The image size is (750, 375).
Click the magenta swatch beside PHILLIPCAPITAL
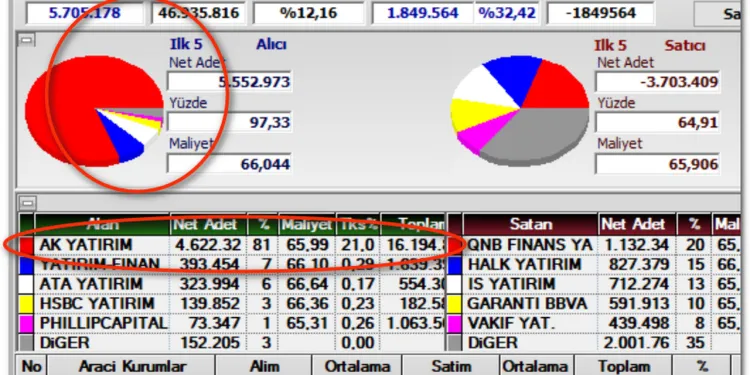(x=26, y=323)
